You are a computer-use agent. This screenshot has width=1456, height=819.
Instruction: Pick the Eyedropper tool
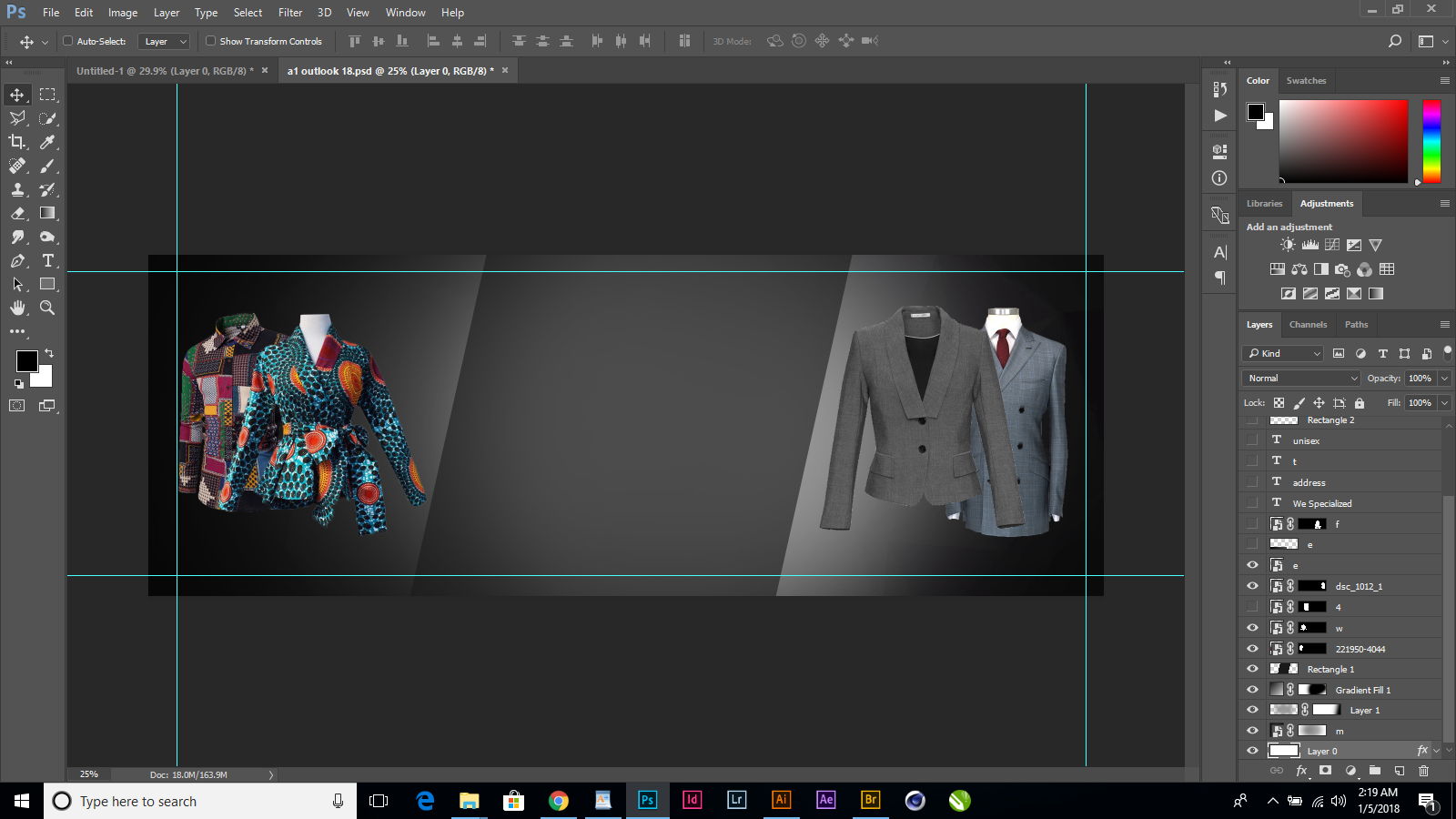48,142
